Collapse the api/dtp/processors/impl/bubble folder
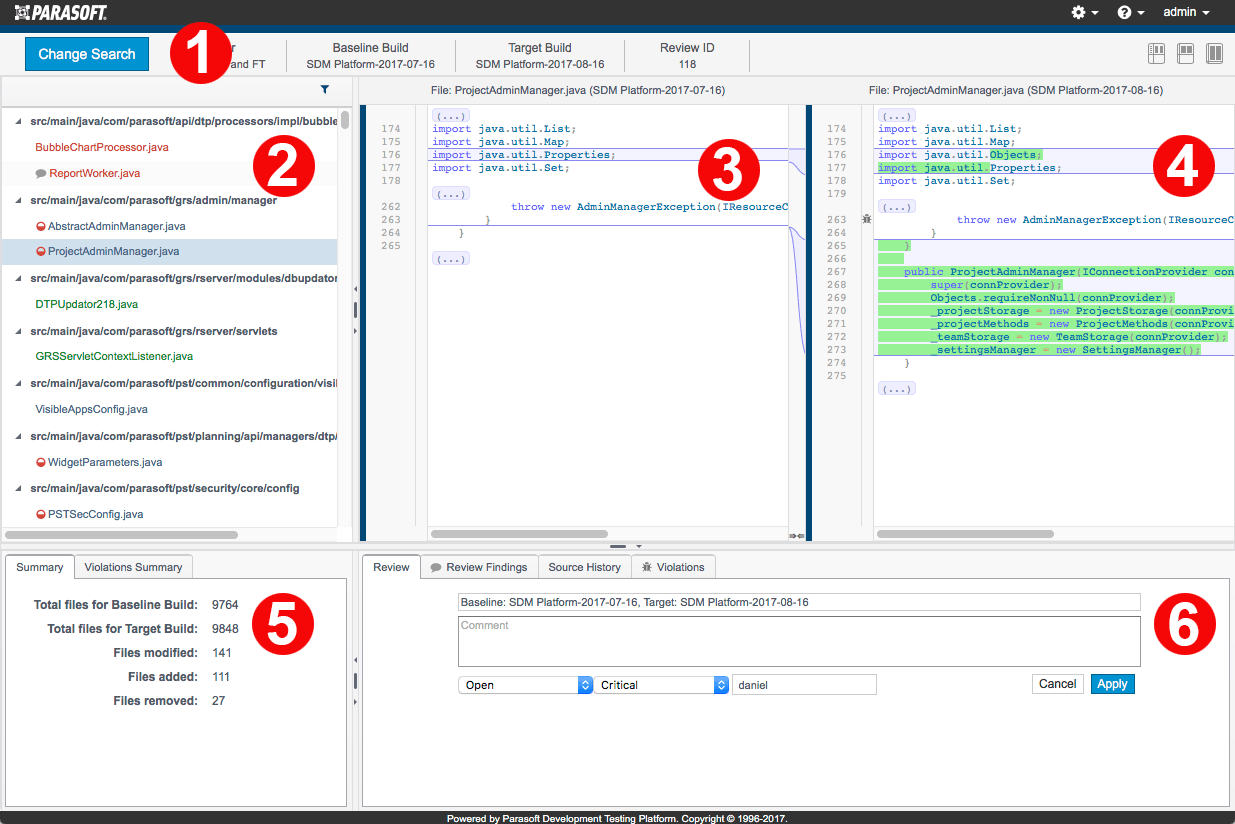This screenshot has height=824, width=1235. click(18, 121)
